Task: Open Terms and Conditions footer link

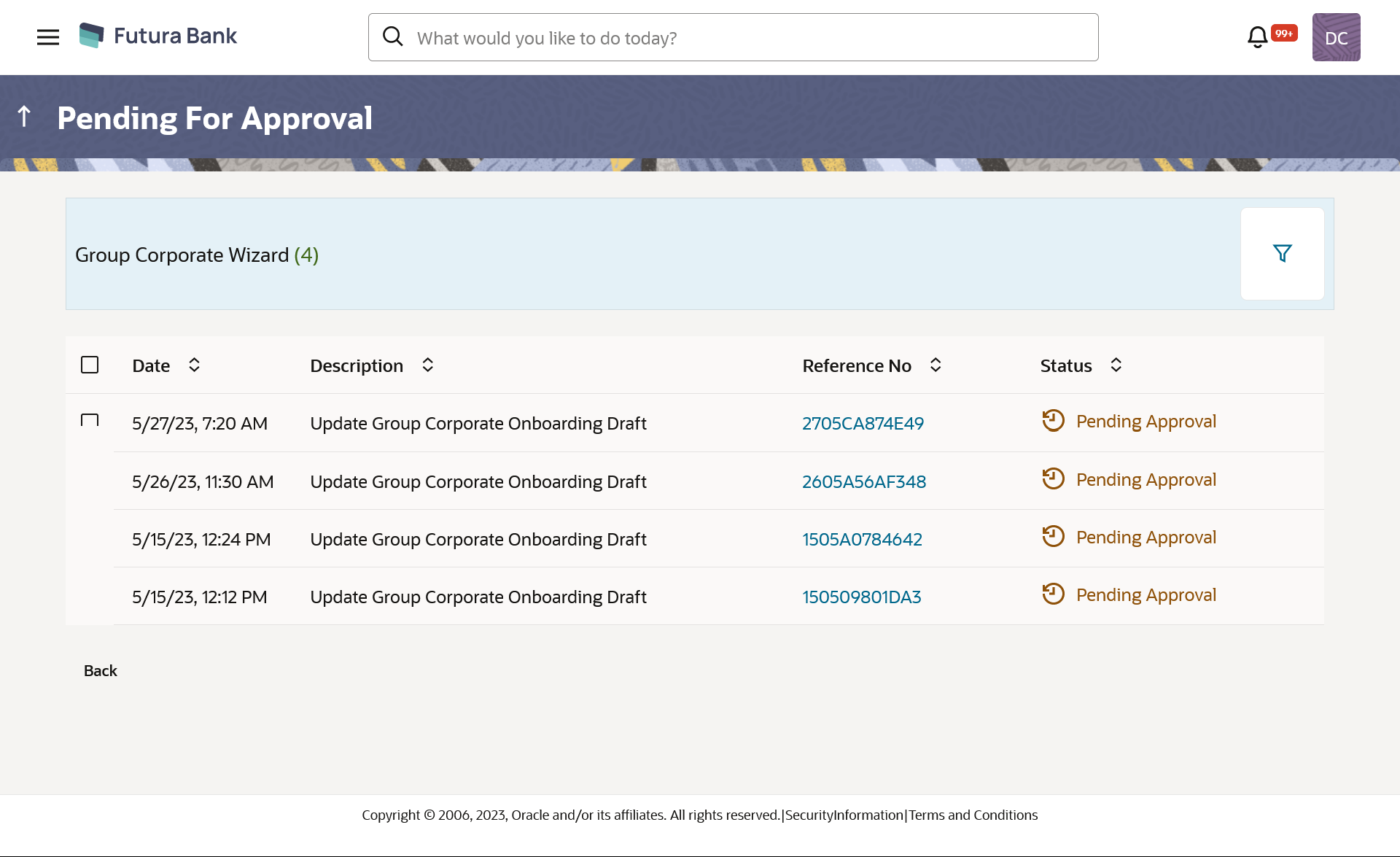Action: (x=973, y=815)
